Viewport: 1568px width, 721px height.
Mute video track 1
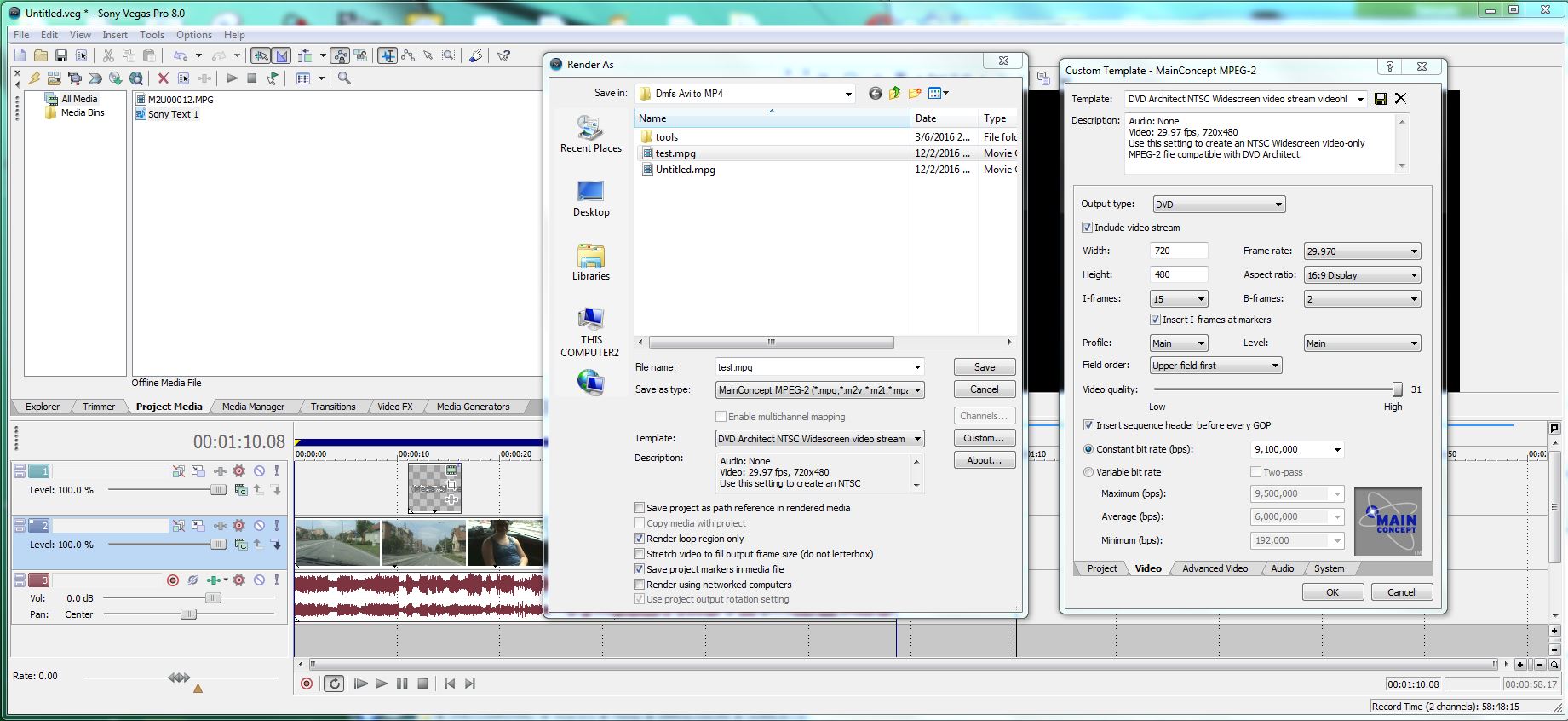coord(260,470)
